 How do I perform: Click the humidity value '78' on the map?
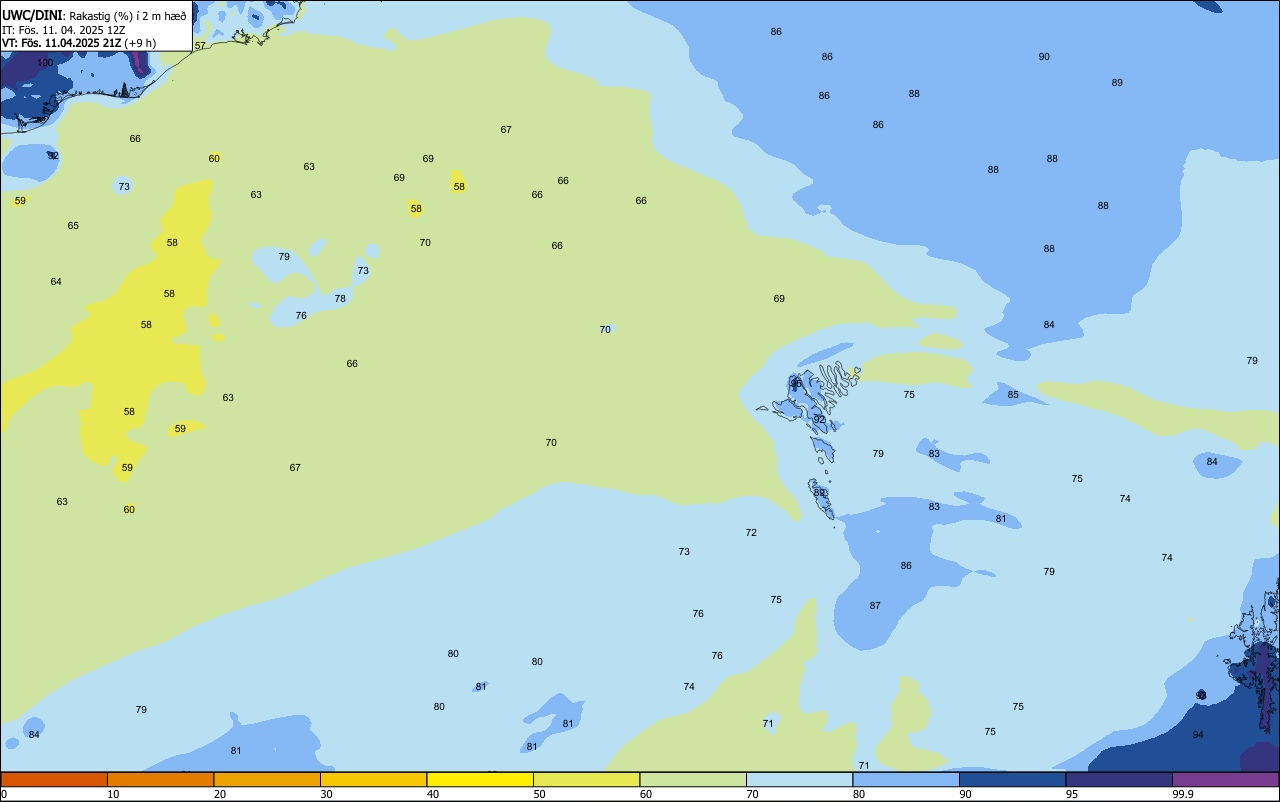pos(340,299)
